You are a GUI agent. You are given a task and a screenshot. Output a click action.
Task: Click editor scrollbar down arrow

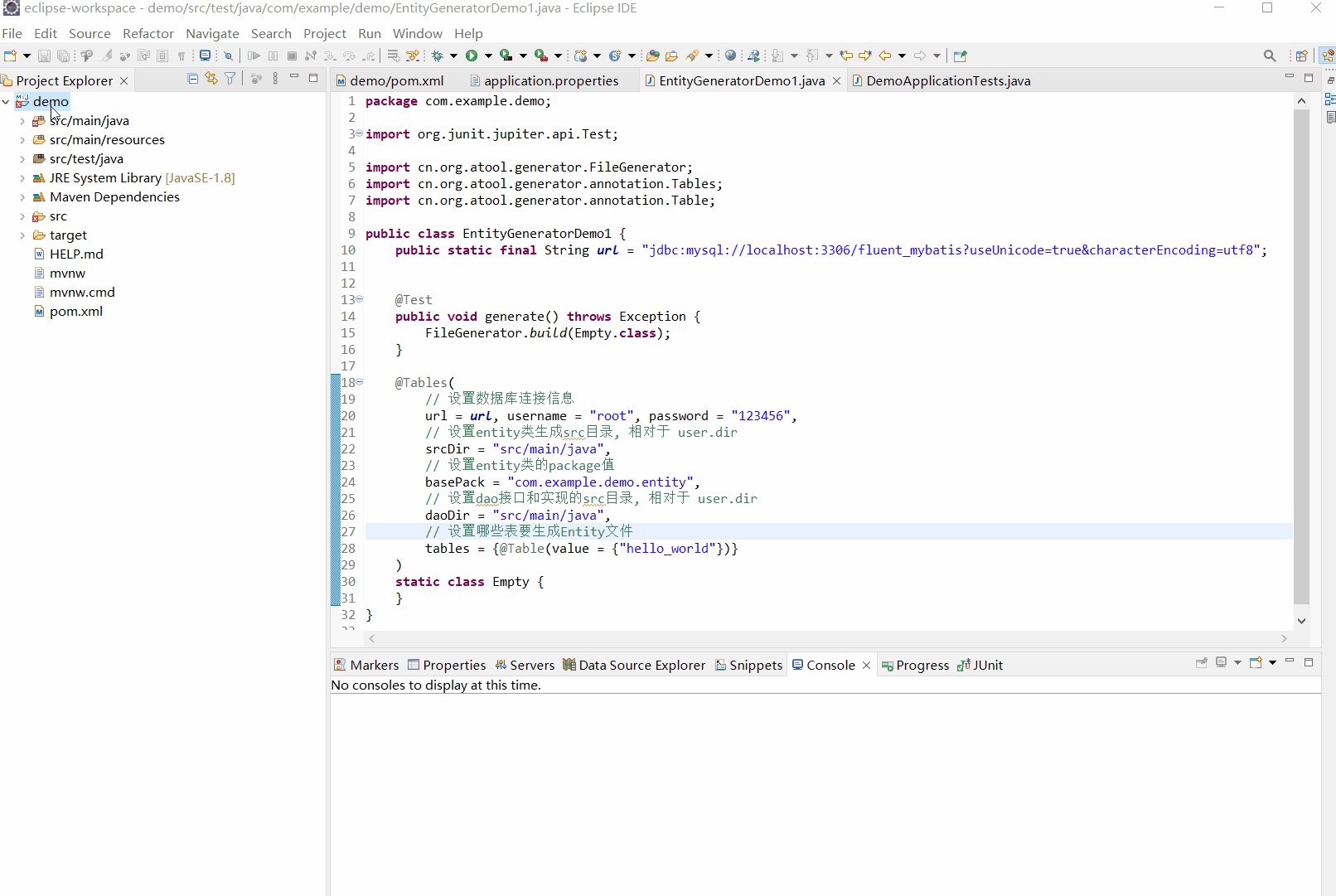(1301, 621)
